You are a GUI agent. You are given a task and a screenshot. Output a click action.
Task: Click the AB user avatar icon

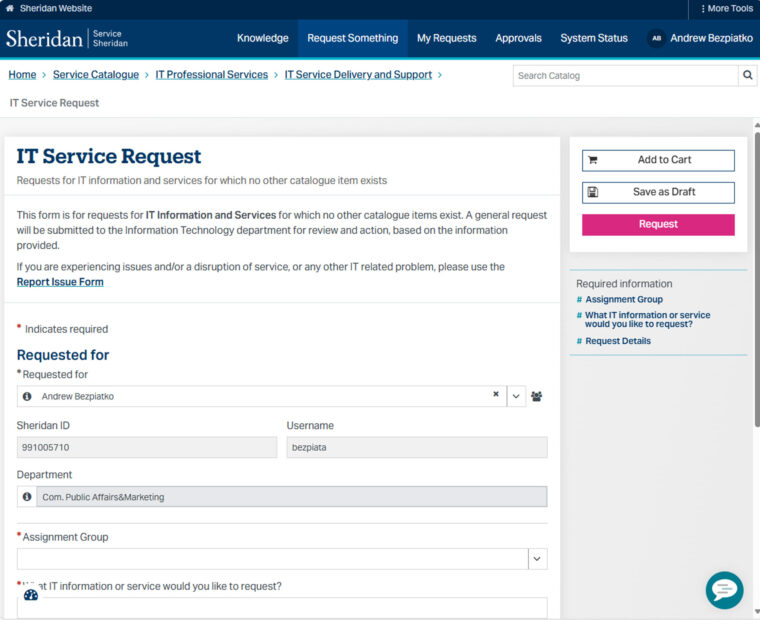click(656, 38)
